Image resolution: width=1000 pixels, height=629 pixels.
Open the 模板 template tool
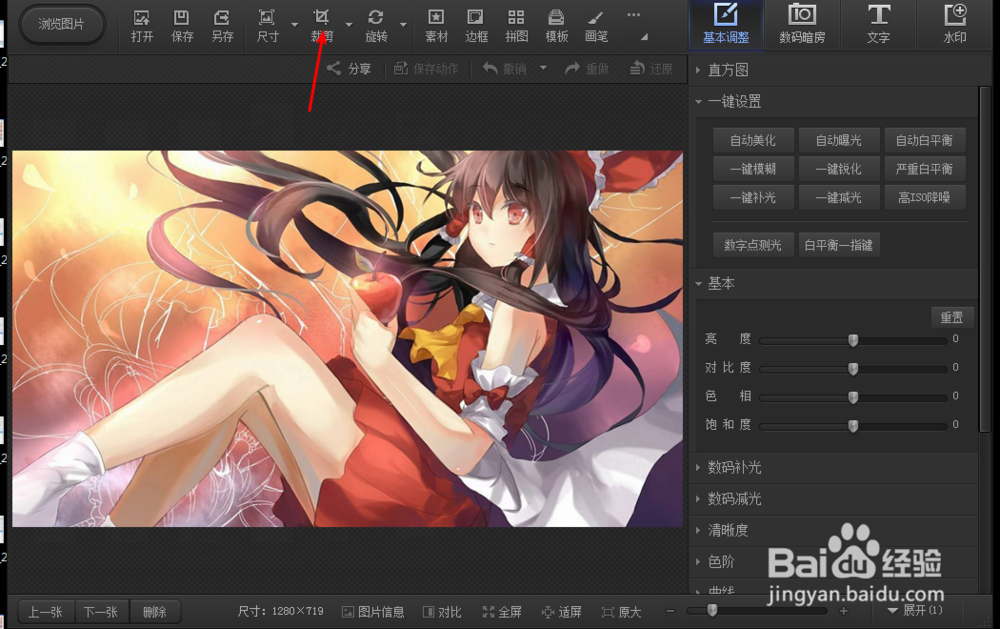click(x=556, y=26)
